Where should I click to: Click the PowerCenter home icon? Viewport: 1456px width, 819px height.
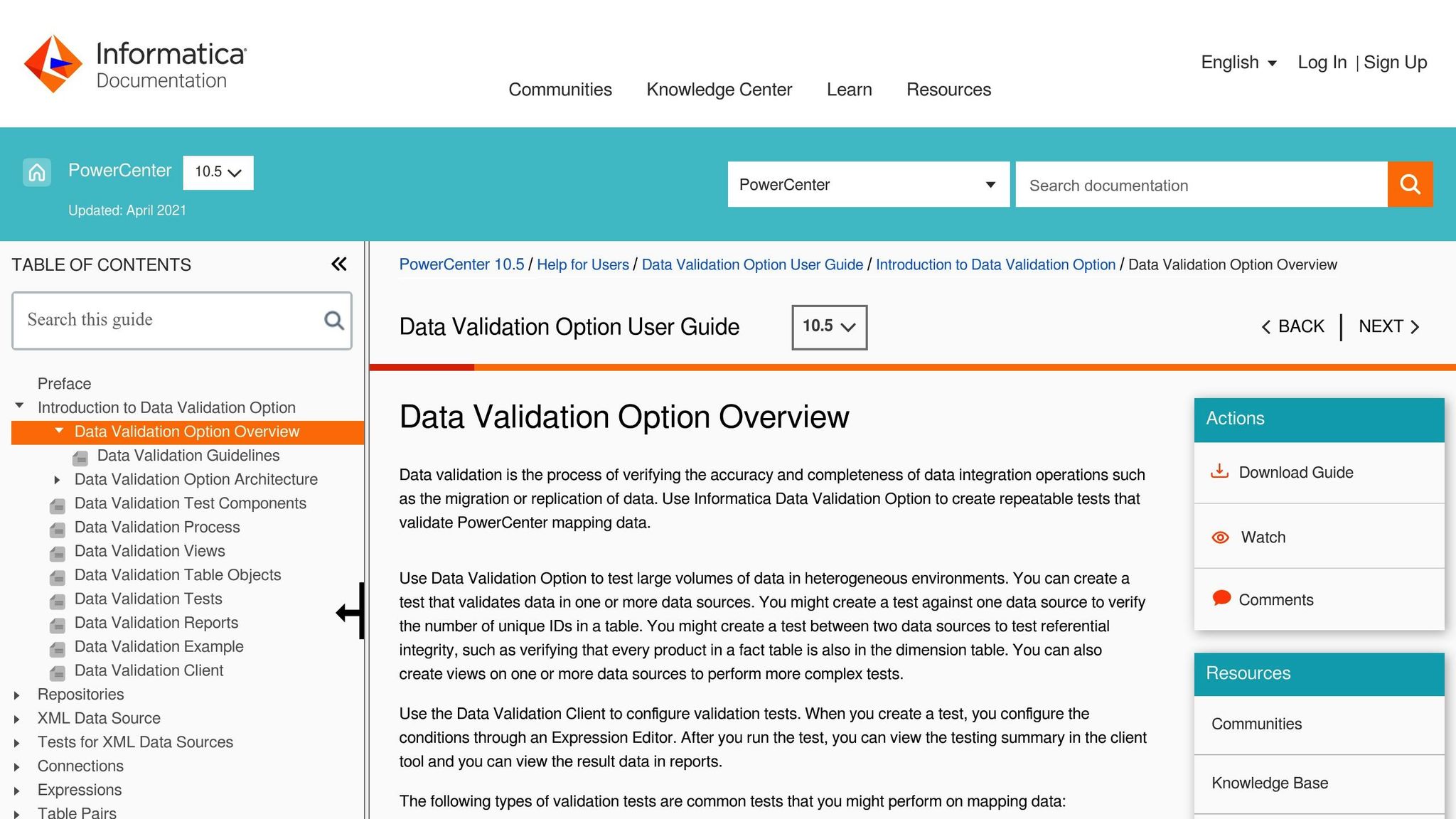tap(37, 172)
